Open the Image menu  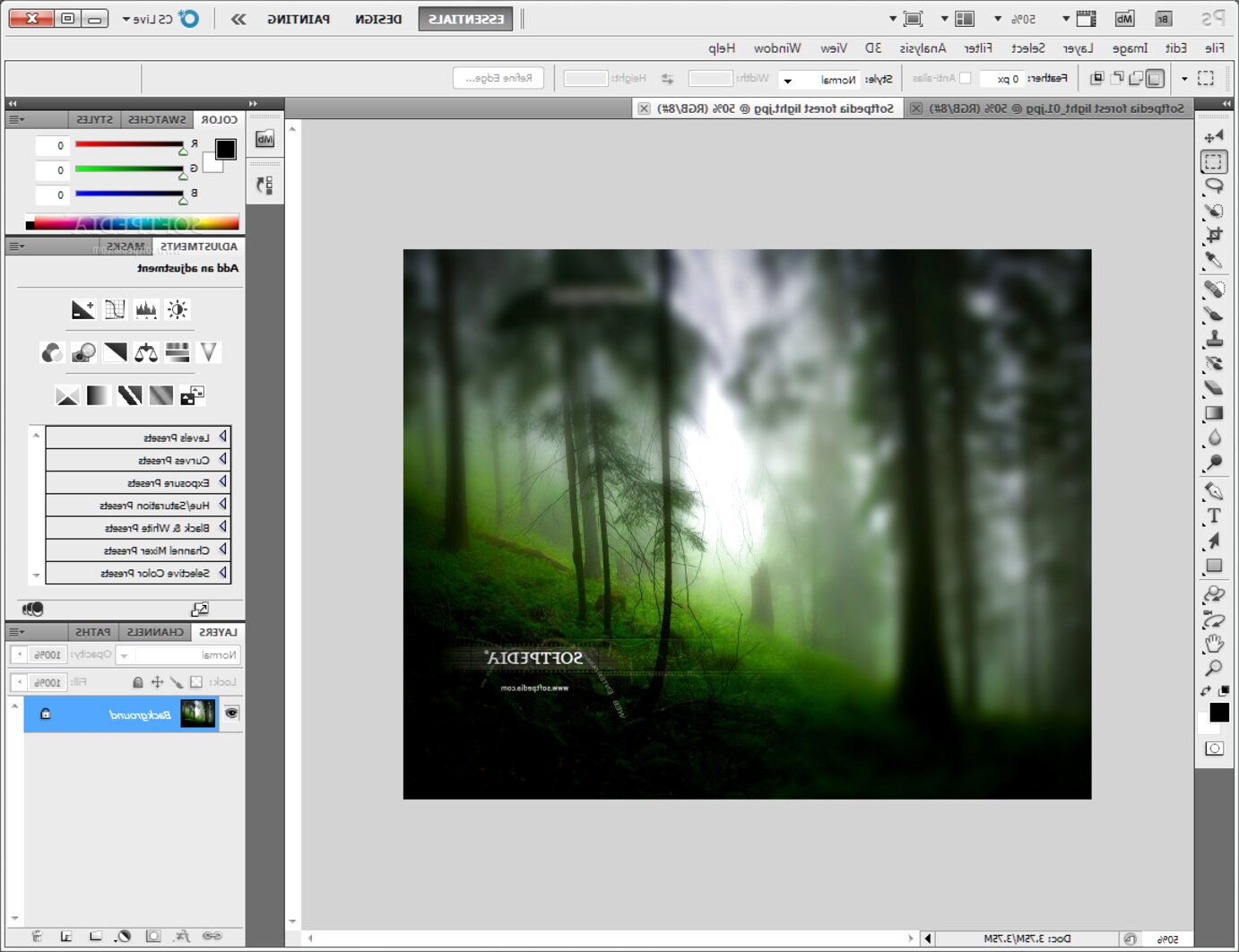pos(1130,48)
